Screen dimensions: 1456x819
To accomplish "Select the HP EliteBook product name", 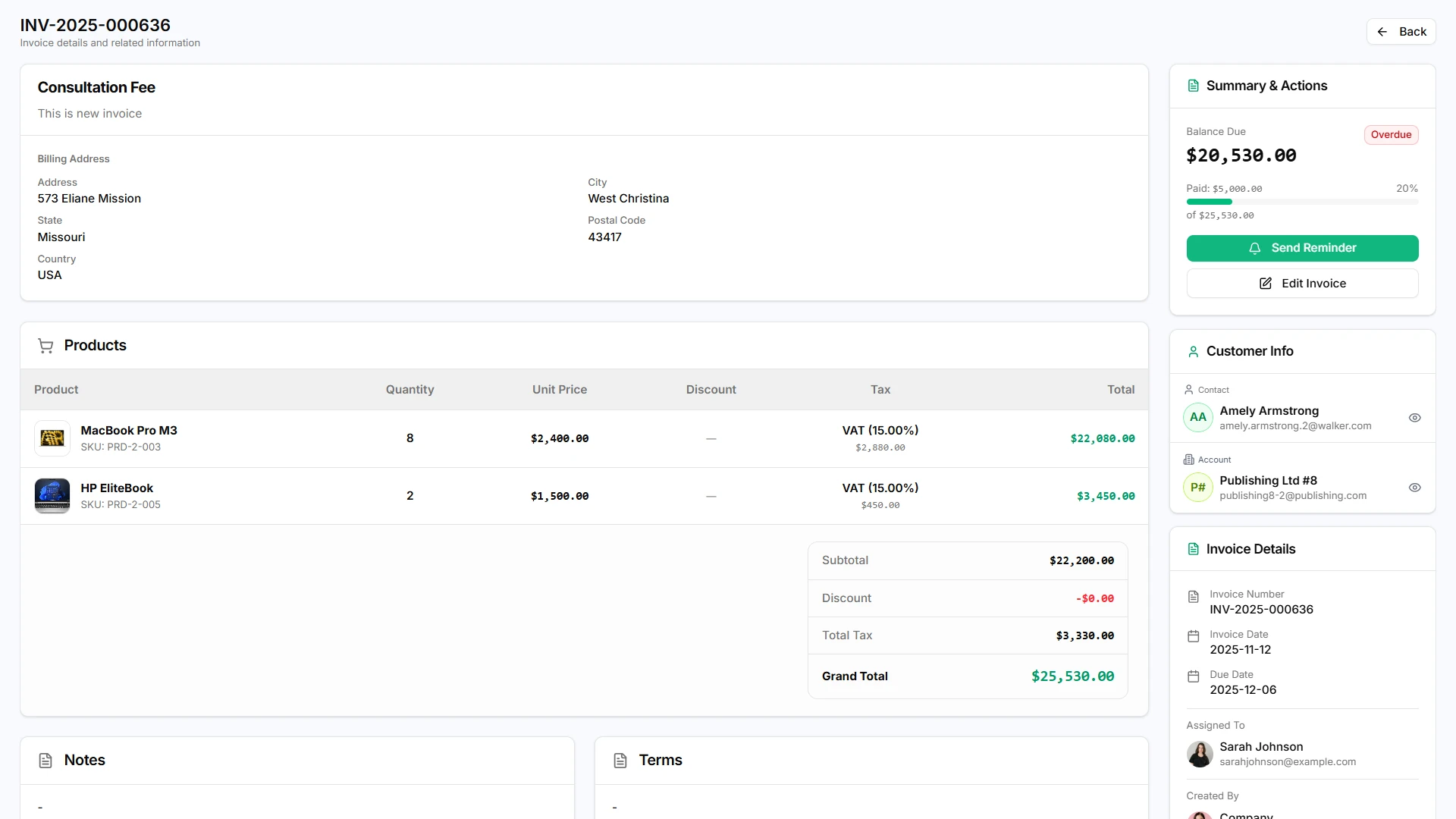I will tap(117, 488).
